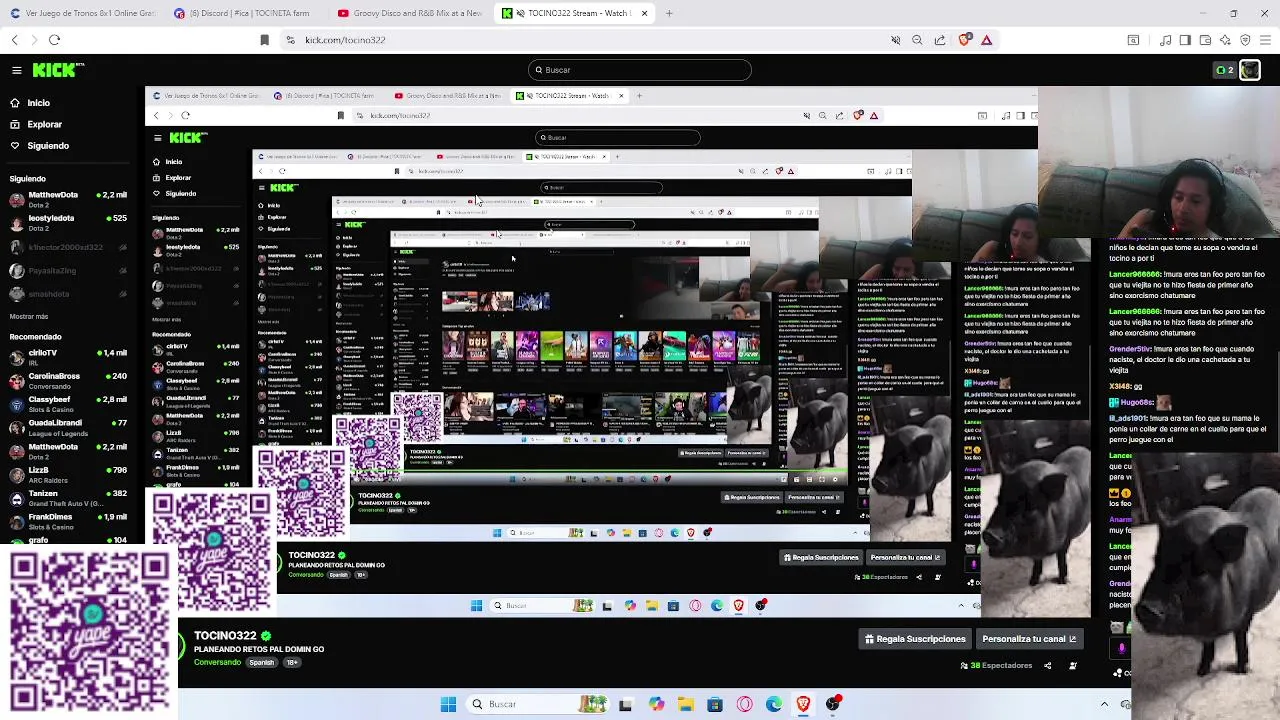Open the profile avatar in outermost Kick header
This screenshot has height=720, width=1280.
[1250, 70]
